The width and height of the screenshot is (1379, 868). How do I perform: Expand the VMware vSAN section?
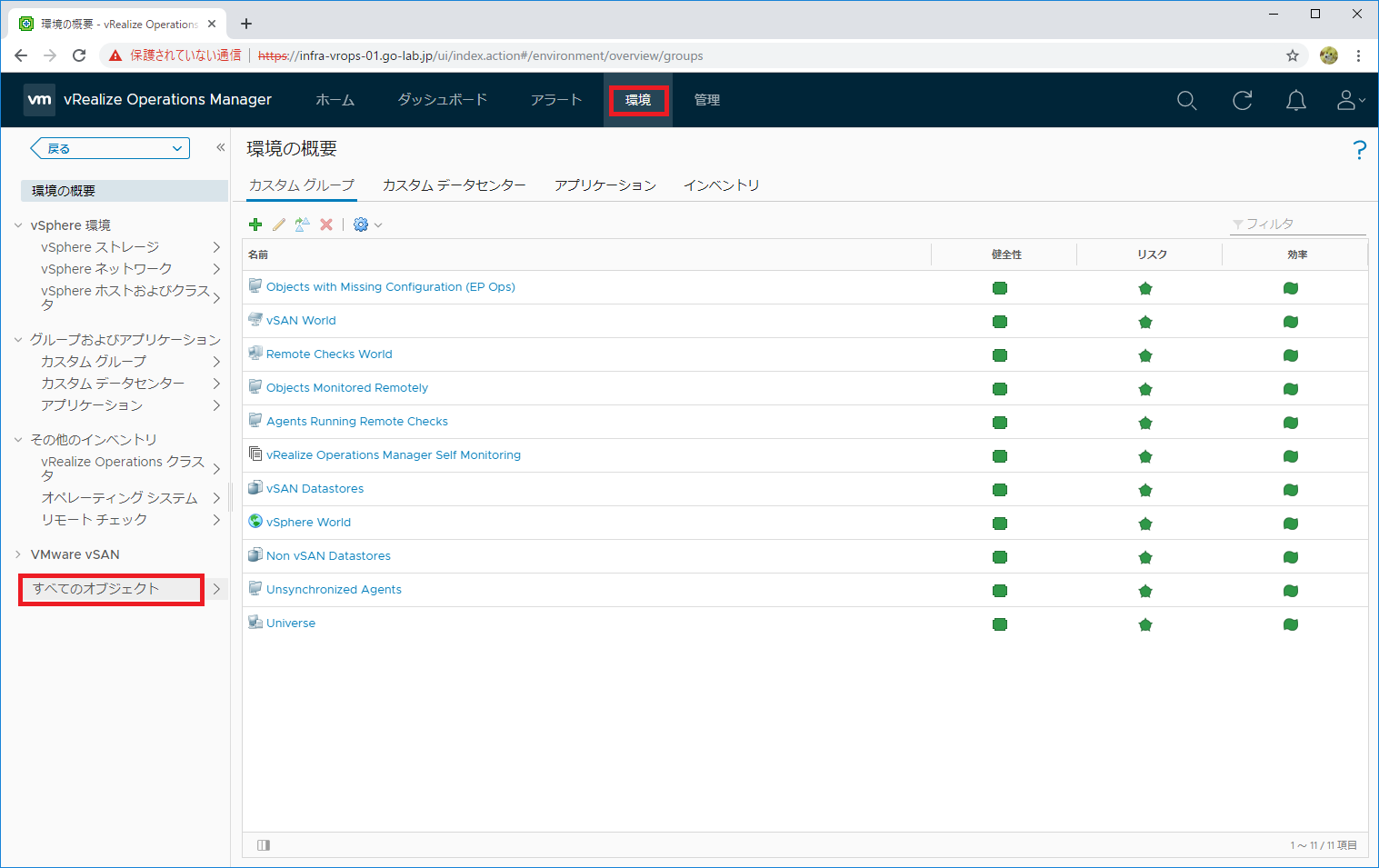pyautogui.click(x=18, y=554)
